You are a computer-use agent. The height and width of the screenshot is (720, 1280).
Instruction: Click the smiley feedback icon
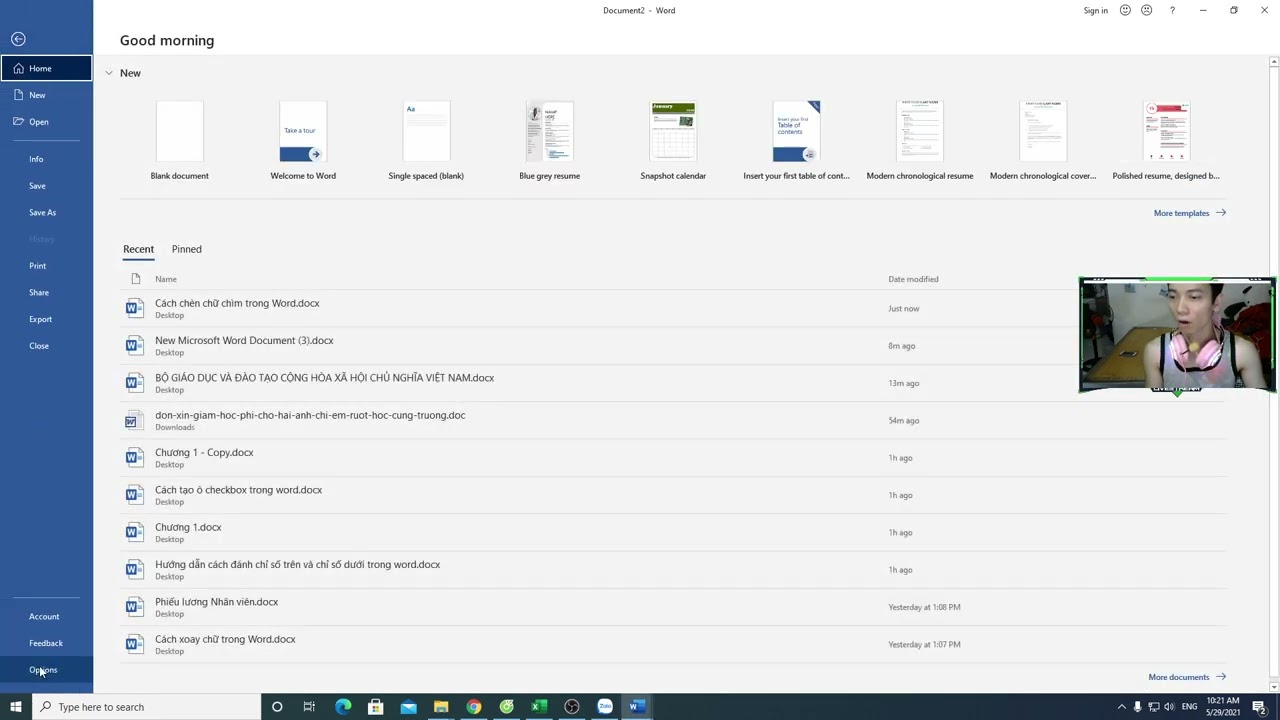tap(1125, 10)
